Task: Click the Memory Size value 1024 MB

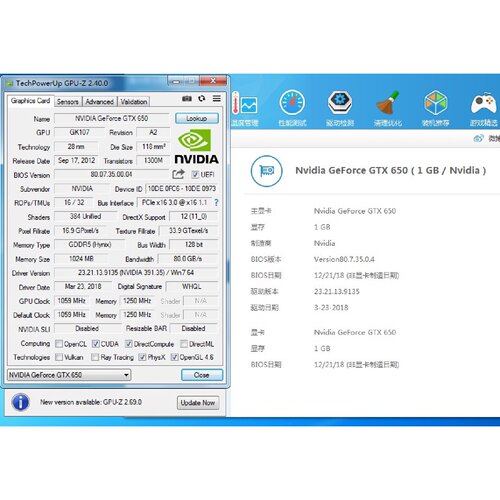Action: [x=81, y=259]
